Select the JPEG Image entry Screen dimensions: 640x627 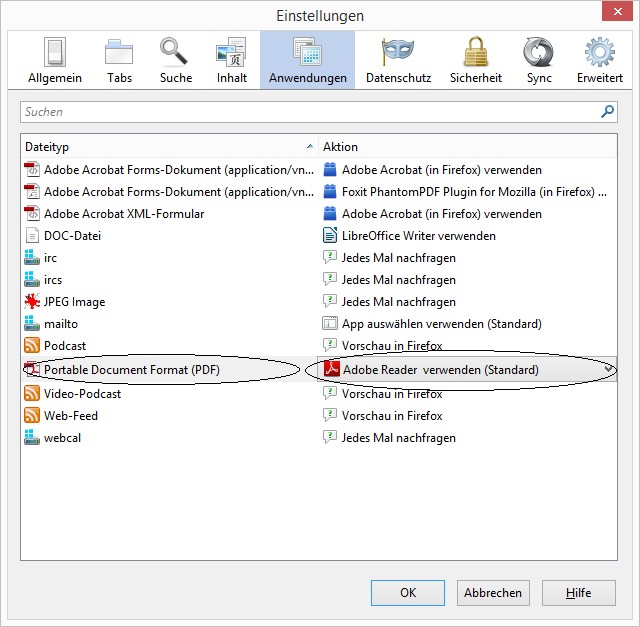click(x=169, y=302)
